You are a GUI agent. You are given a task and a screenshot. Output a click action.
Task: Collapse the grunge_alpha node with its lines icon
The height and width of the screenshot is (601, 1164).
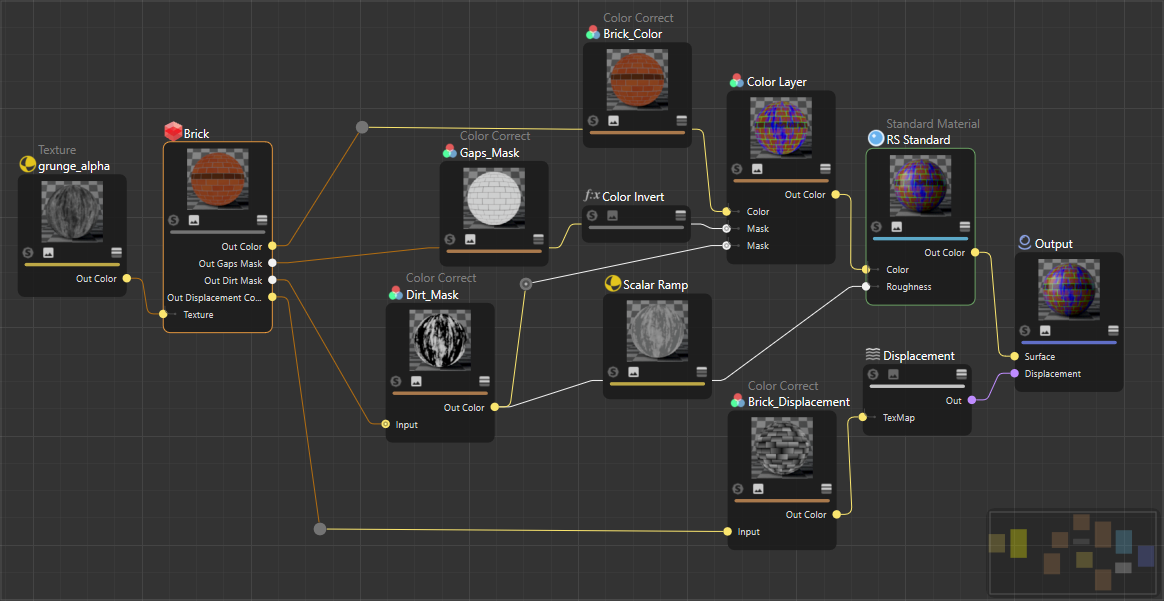tap(116, 253)
